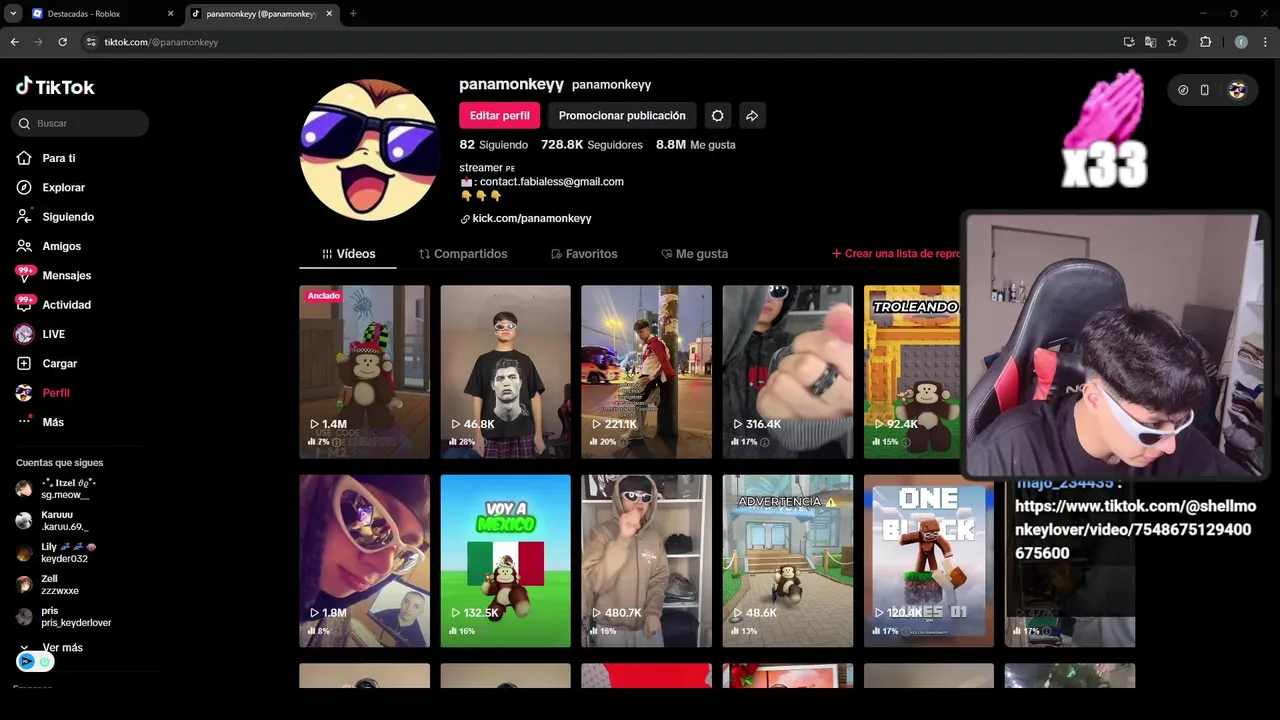Bookmark this page with the star icon
The image size is (1280, 720).
pos(1172,42)
